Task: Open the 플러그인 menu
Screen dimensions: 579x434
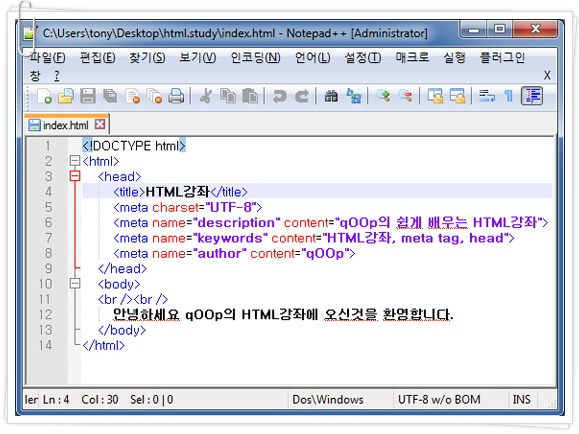Action: click(x=502, y=58)
